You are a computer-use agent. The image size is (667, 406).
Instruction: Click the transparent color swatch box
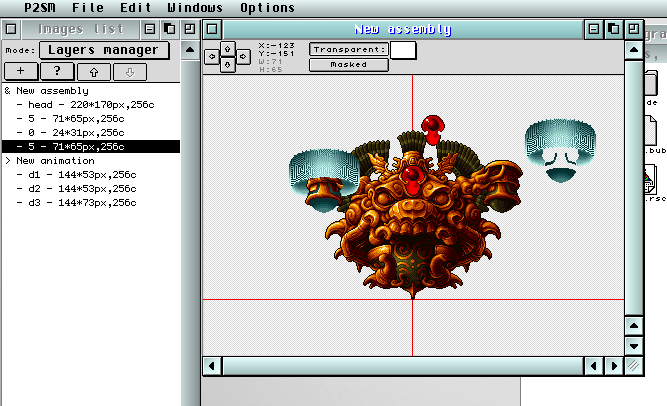pos(403,49)
